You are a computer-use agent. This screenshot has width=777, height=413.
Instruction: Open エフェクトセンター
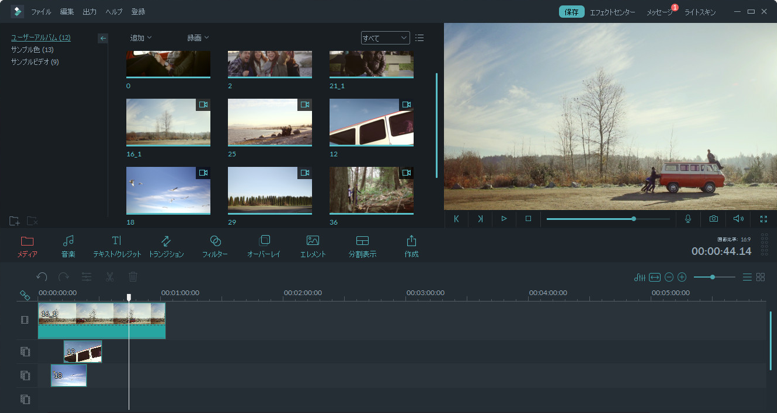pos(612,12)
